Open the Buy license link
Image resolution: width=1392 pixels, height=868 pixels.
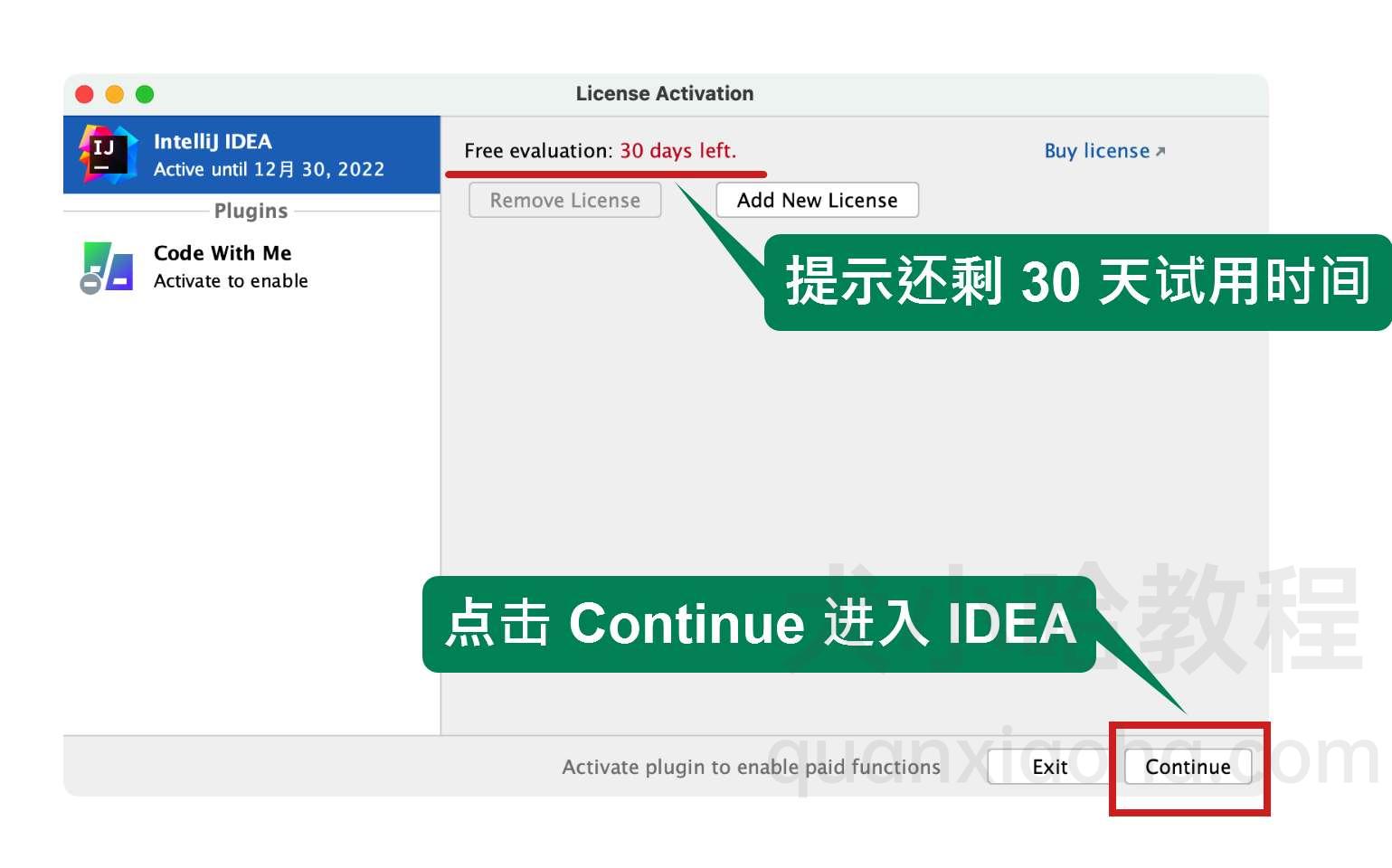pos(1104,151)
